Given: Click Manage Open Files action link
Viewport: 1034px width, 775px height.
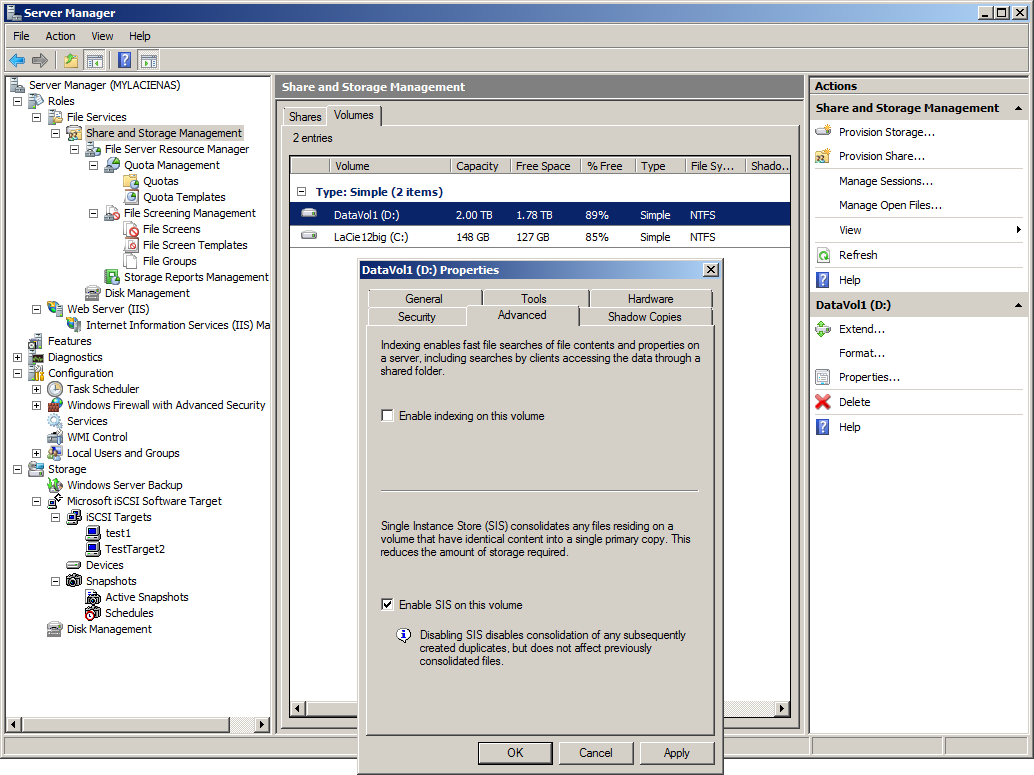Looking at the screenshot, I should (890, 205).
